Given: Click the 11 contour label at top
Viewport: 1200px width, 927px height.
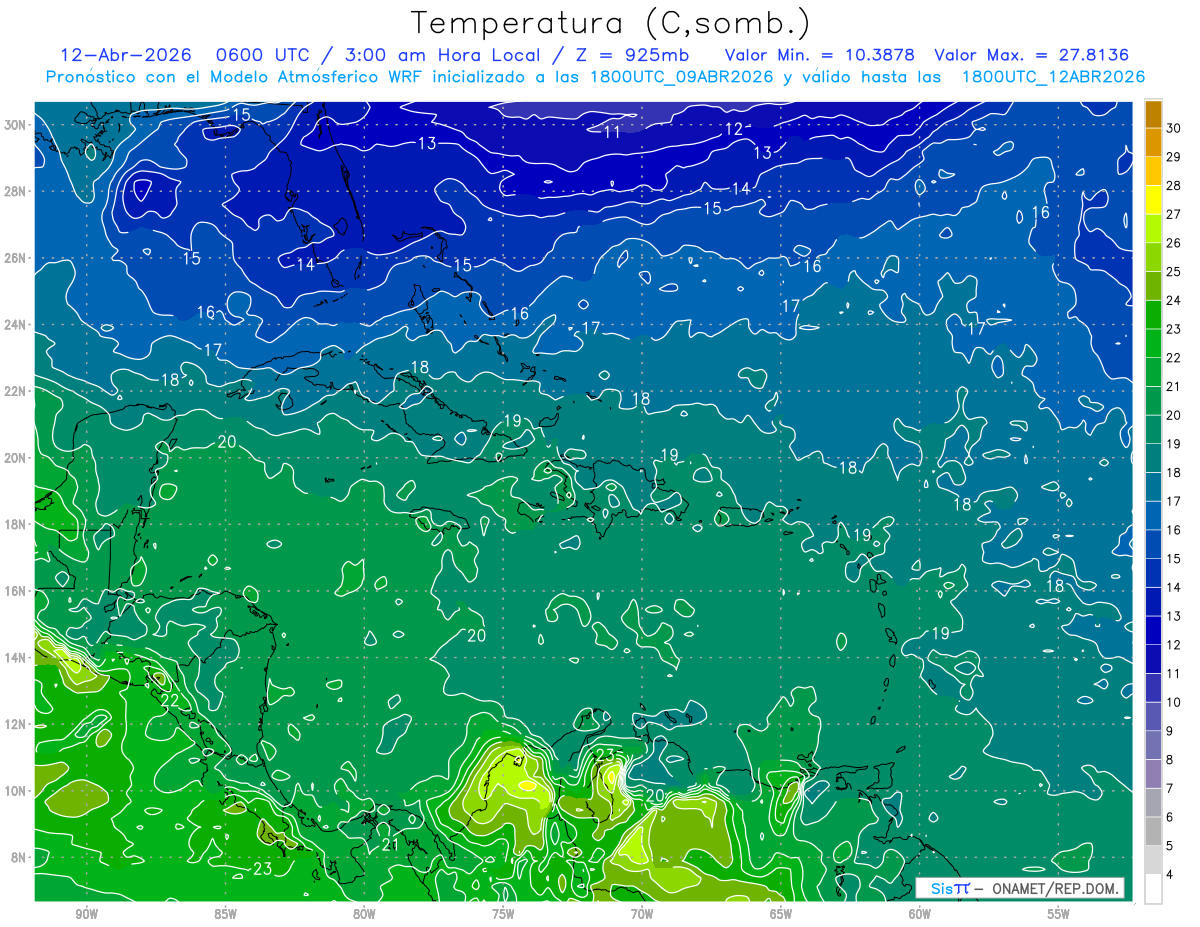Looking at the screenshot, I should 612,131.
